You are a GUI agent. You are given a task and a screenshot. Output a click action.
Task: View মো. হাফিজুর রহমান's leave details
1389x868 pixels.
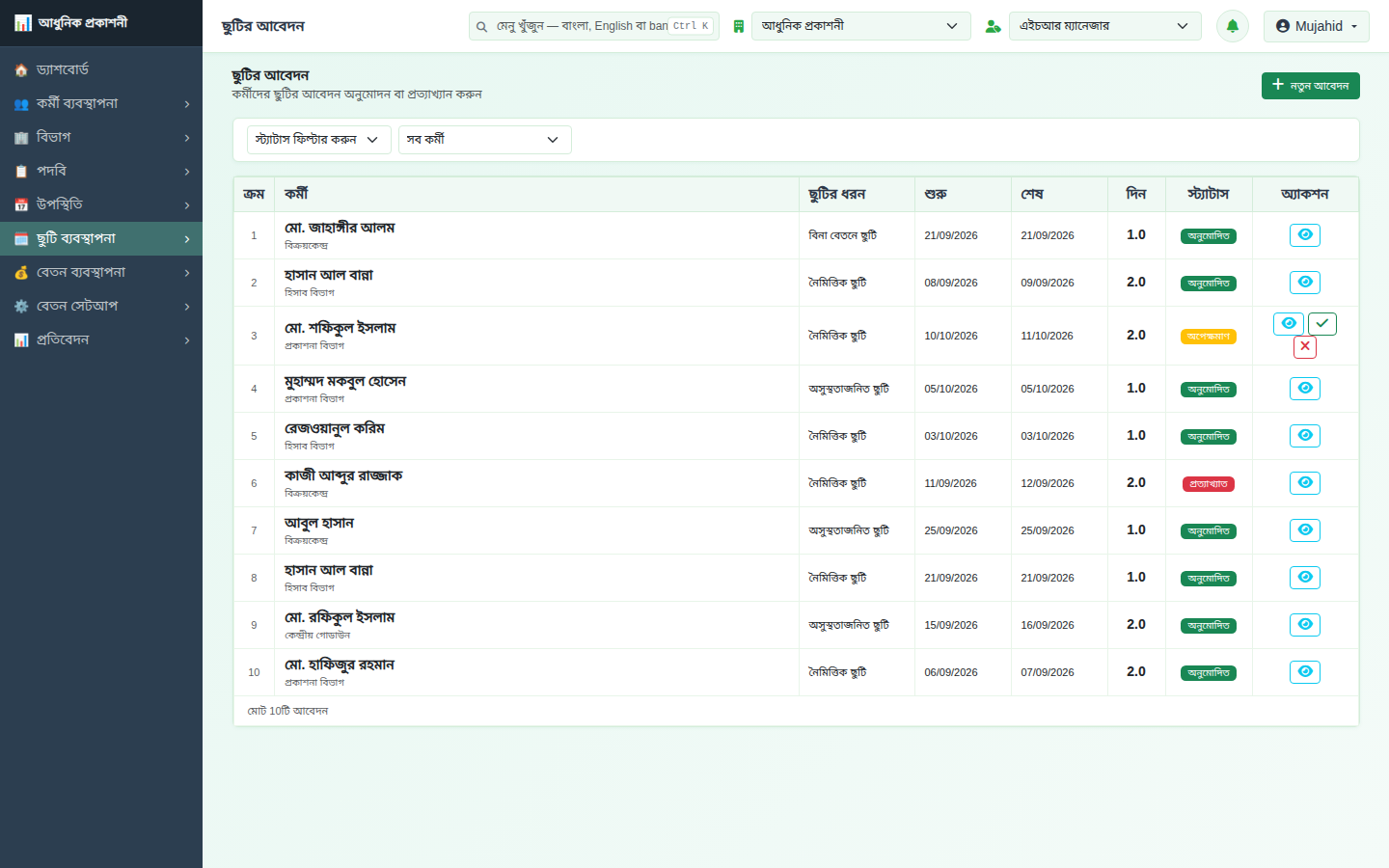point(1305,672)
